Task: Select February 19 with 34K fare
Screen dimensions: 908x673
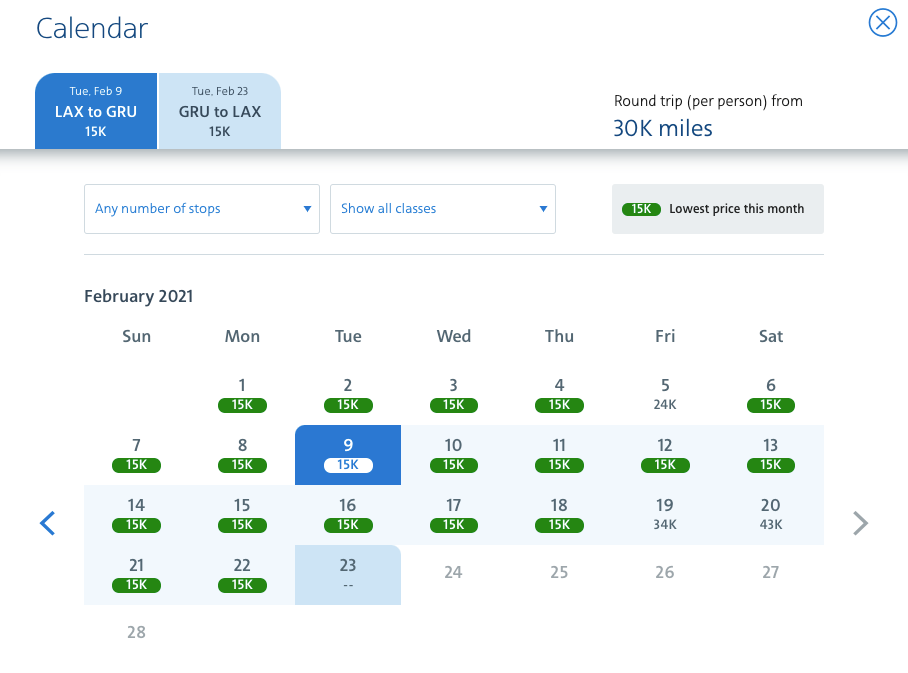Action: (x=665, y=514)
